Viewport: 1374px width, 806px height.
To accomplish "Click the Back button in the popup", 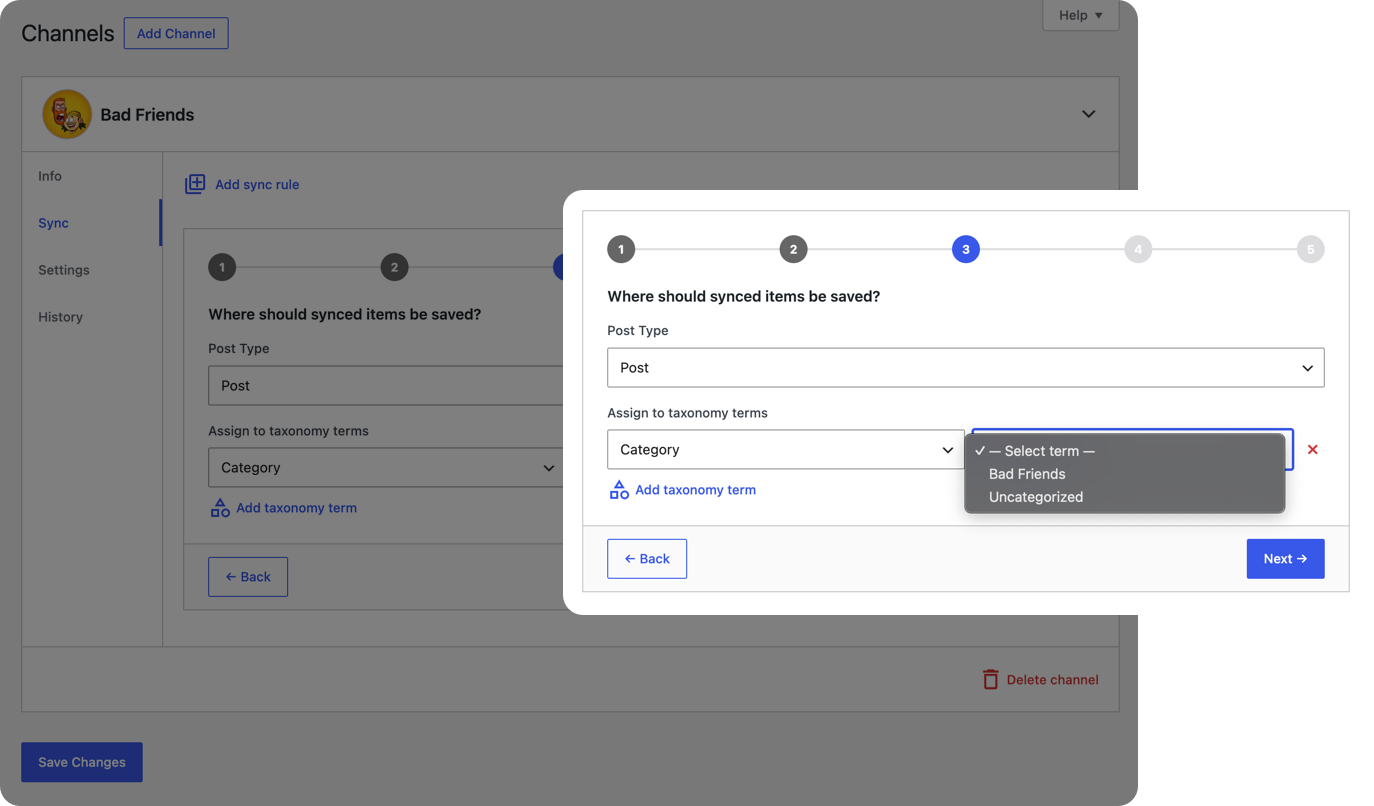I will point(647,559).
